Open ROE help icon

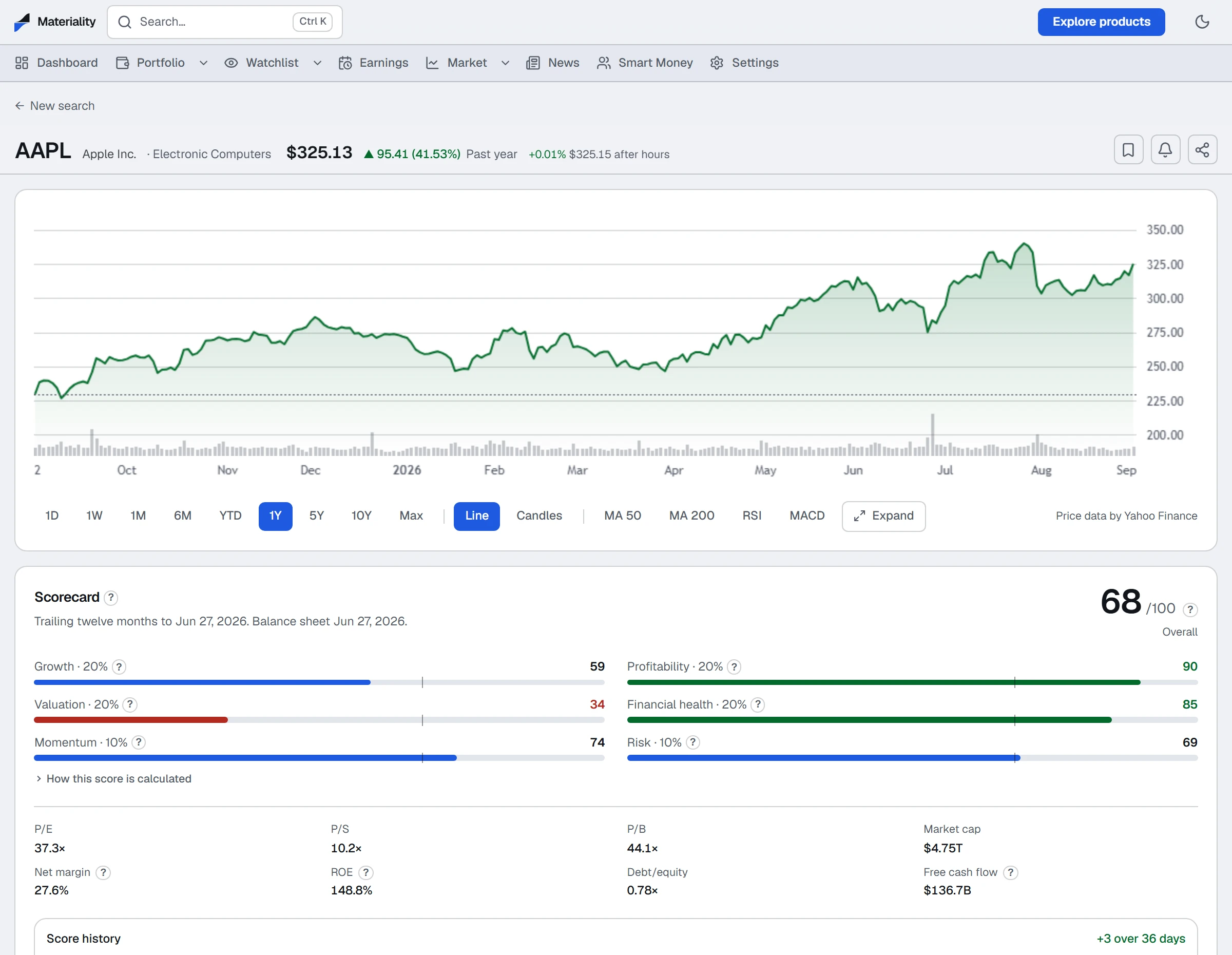(x=366, y=873)
